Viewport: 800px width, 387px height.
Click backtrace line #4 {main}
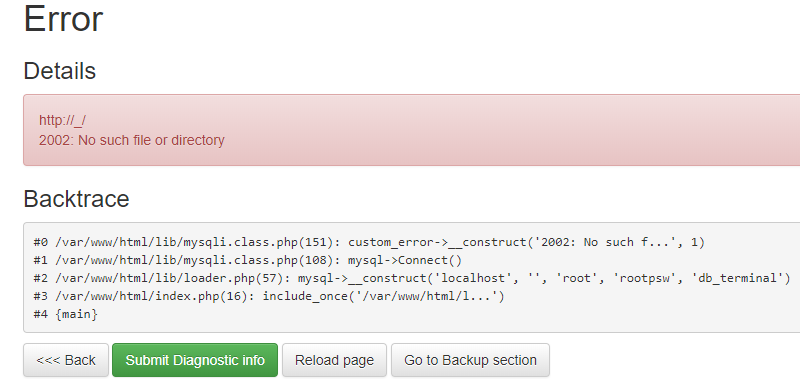66,314
